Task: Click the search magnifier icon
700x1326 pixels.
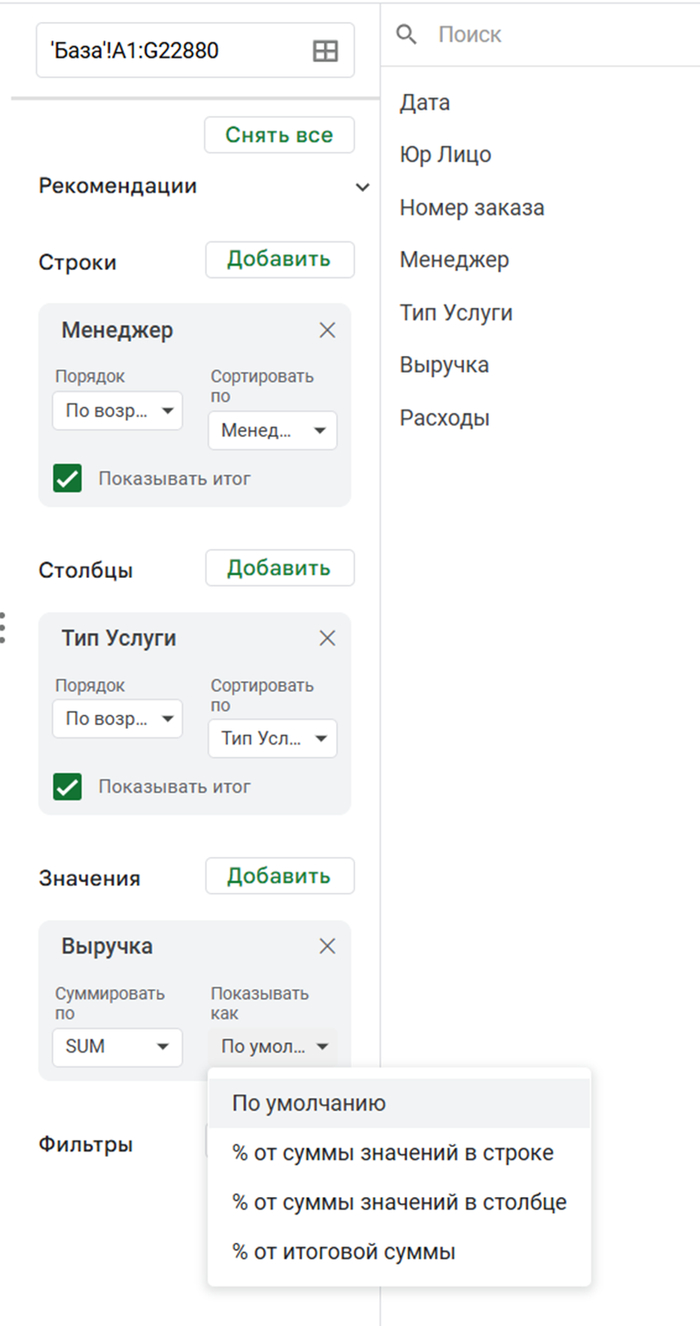Action: (x=406, y=34)
